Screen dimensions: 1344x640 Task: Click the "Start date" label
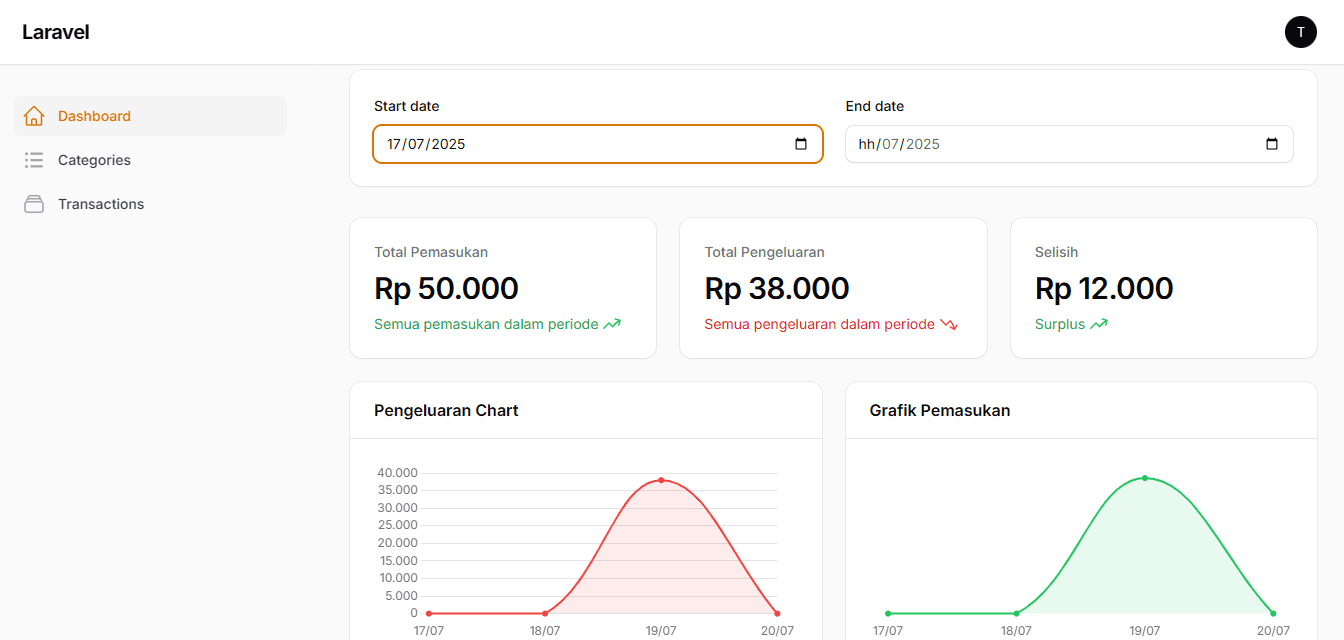(x=407, y=106)
